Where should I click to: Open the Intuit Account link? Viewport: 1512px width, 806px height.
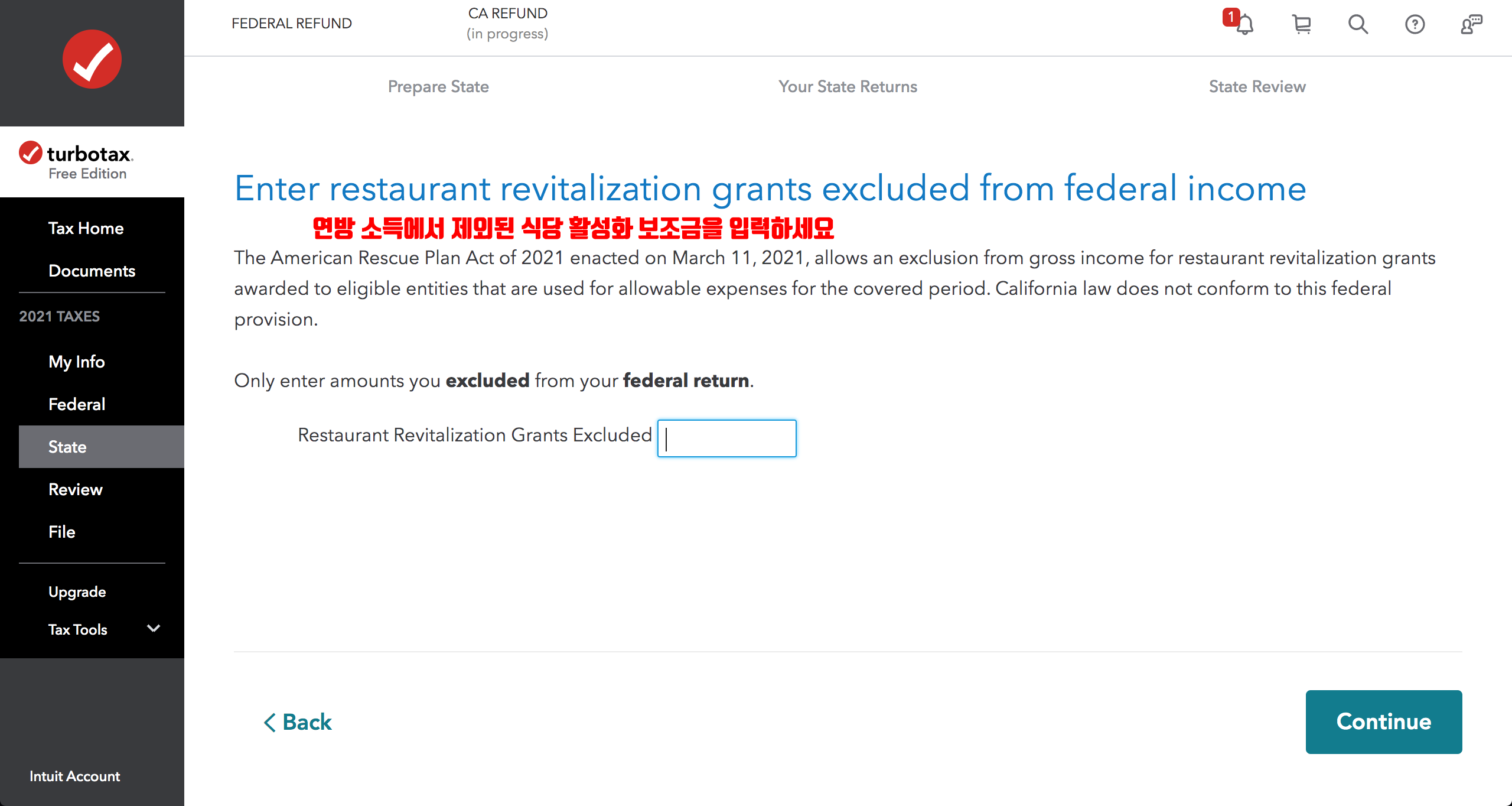click(74, 776)
